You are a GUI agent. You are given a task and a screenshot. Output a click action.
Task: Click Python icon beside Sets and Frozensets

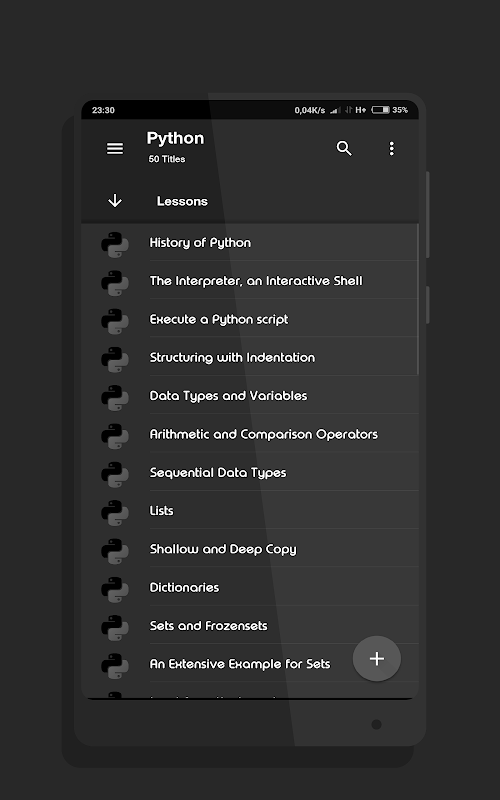115,628
